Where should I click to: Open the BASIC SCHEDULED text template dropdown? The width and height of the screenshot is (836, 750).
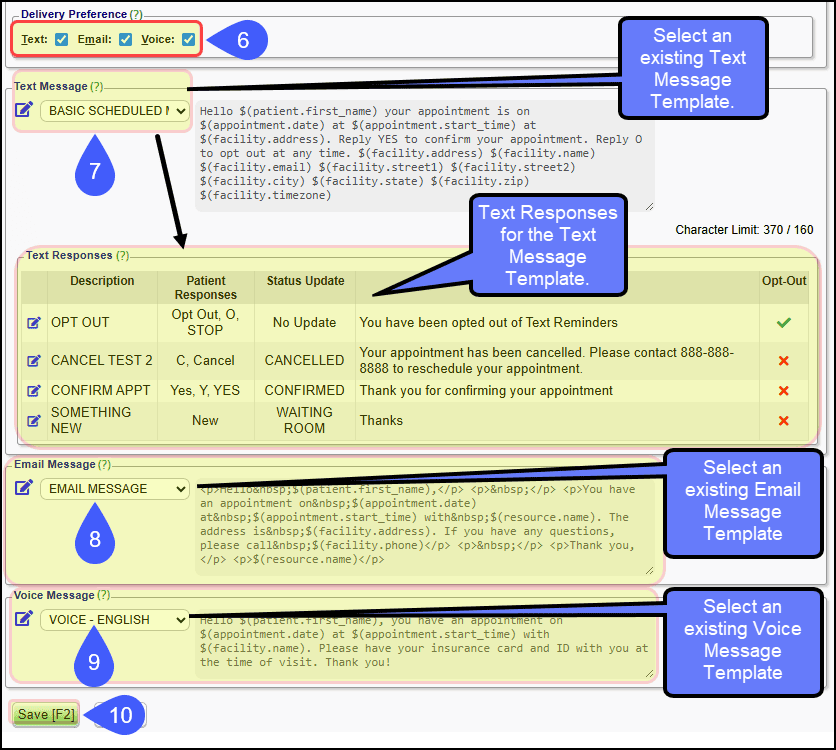pyautogui.click(x=115, y=111)
